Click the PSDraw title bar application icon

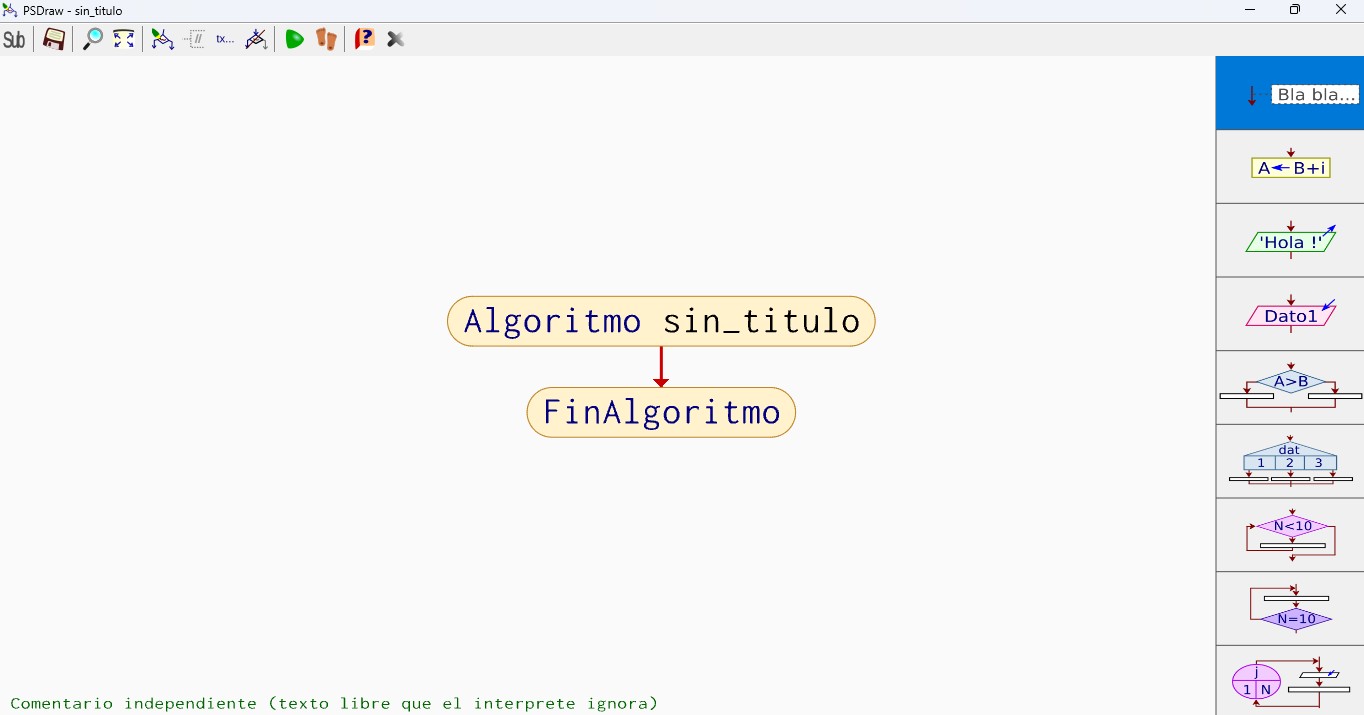coord(10,10)
